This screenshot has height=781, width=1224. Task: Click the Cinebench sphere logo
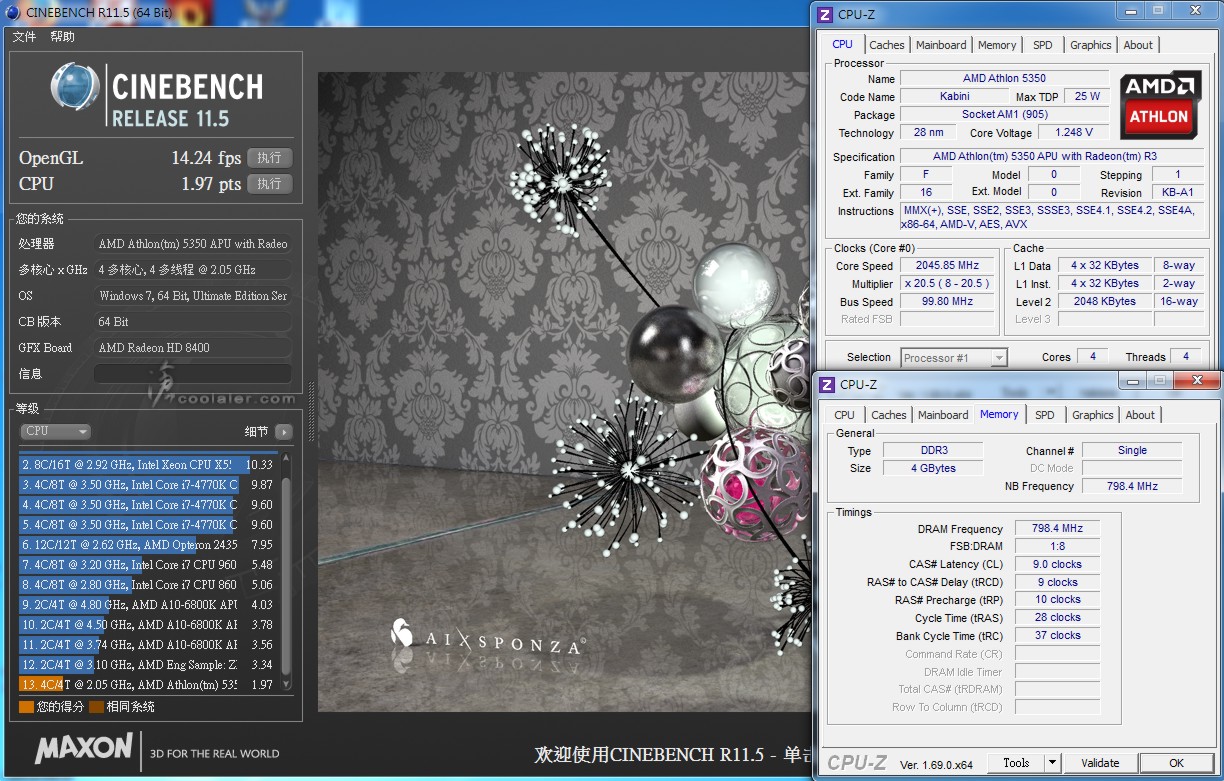click(75, 87)
